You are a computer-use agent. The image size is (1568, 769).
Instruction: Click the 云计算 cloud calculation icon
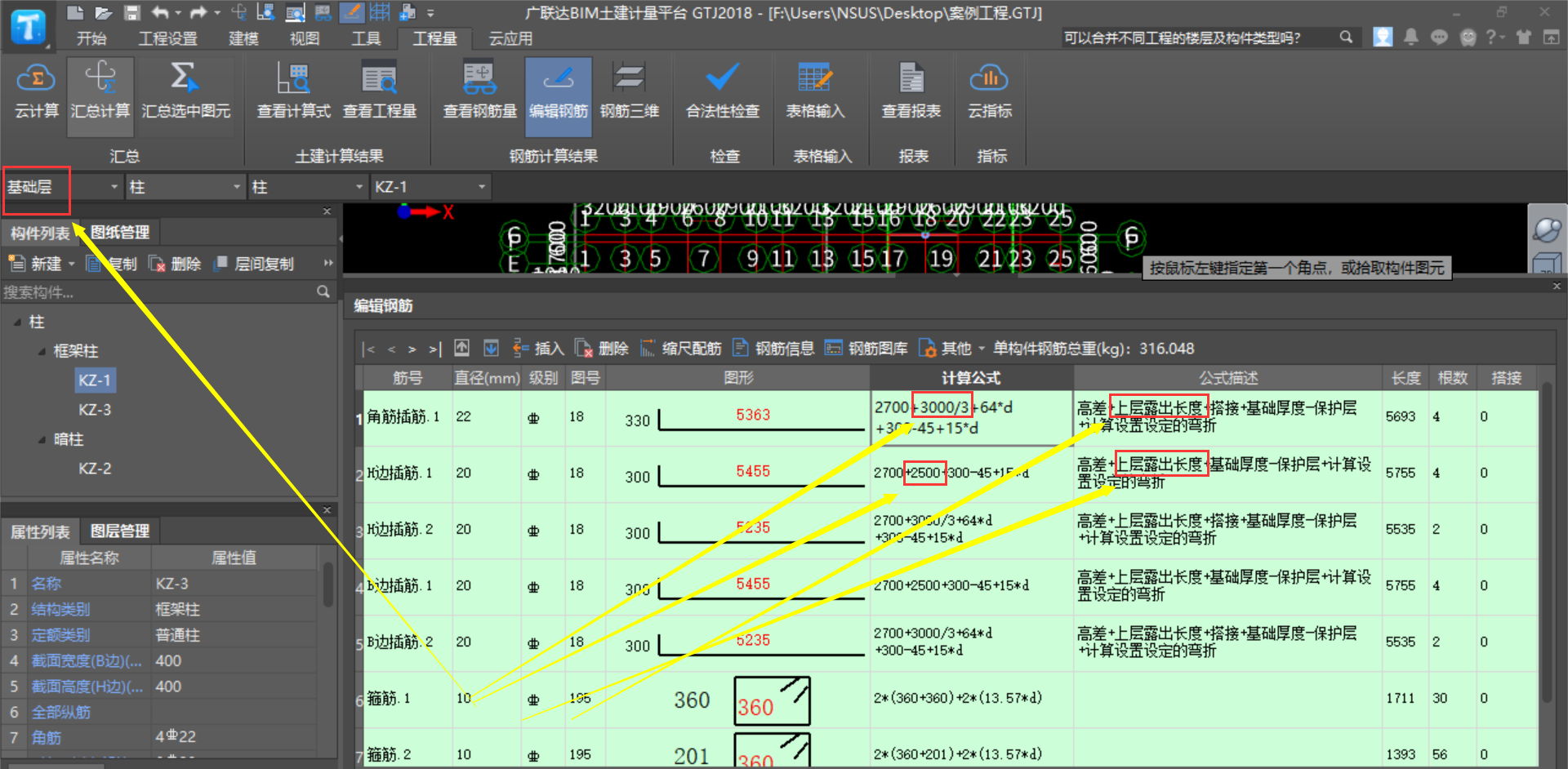(36, 79)
